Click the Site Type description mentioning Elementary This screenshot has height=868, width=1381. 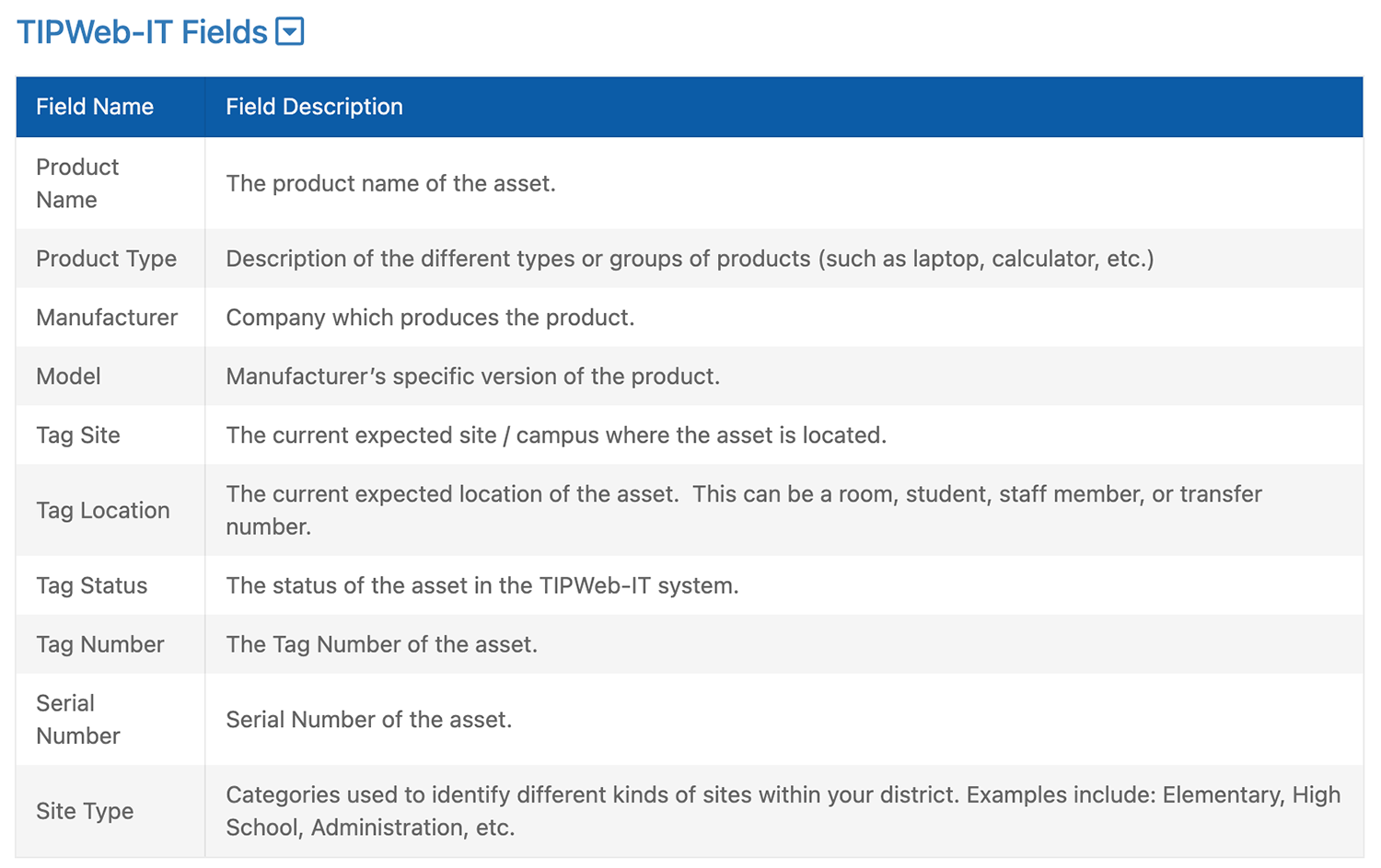coord(783,811)
